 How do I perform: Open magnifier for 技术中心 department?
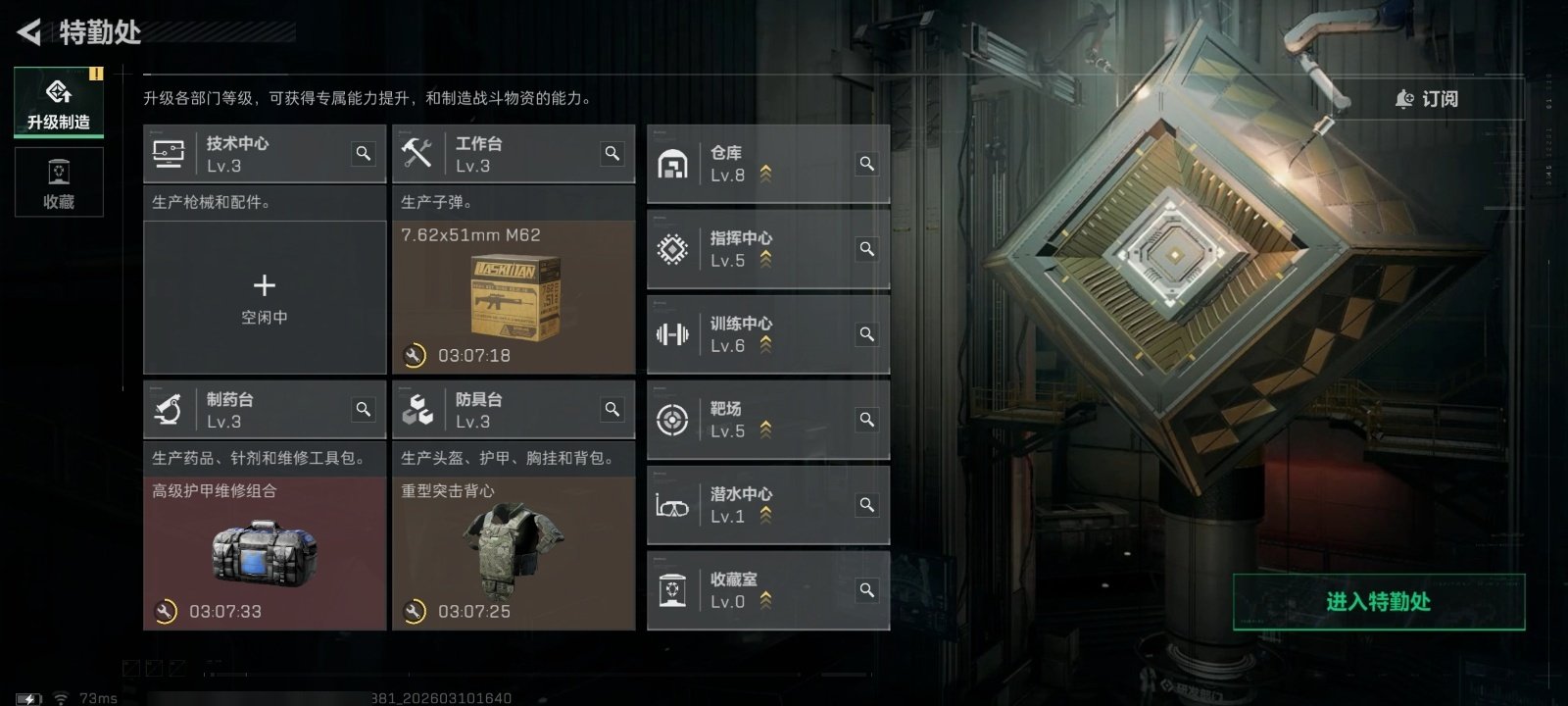tap(364, 154)
